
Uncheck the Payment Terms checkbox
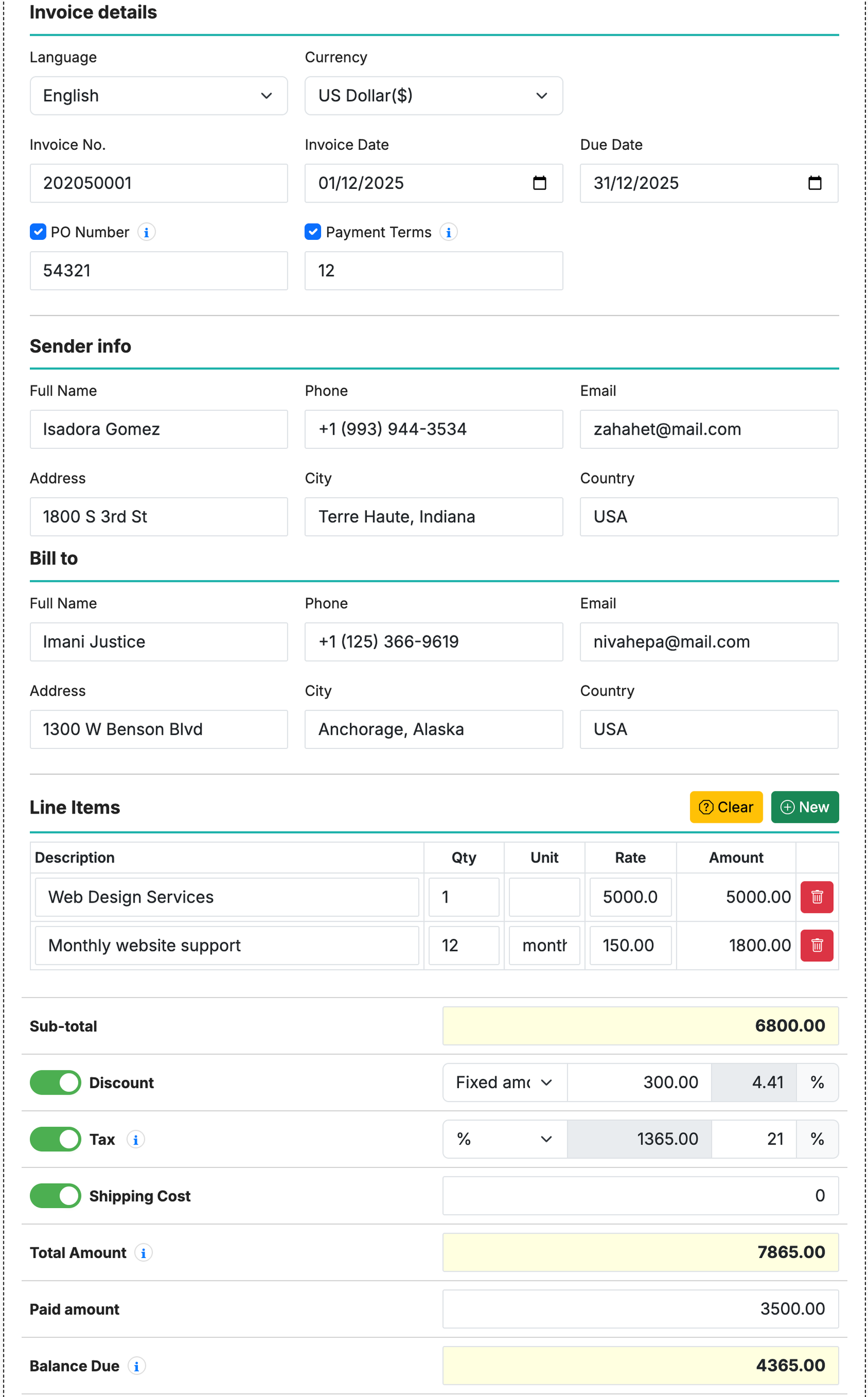pyautogui.click(x=313, y=232)
